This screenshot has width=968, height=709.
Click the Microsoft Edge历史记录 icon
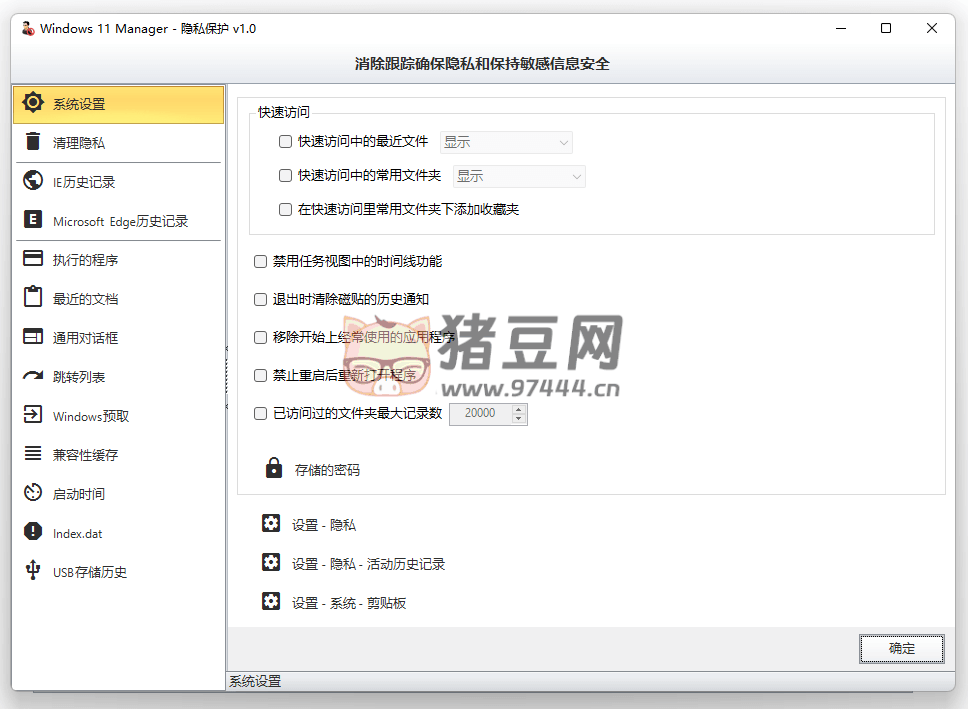tap(33, 220)
